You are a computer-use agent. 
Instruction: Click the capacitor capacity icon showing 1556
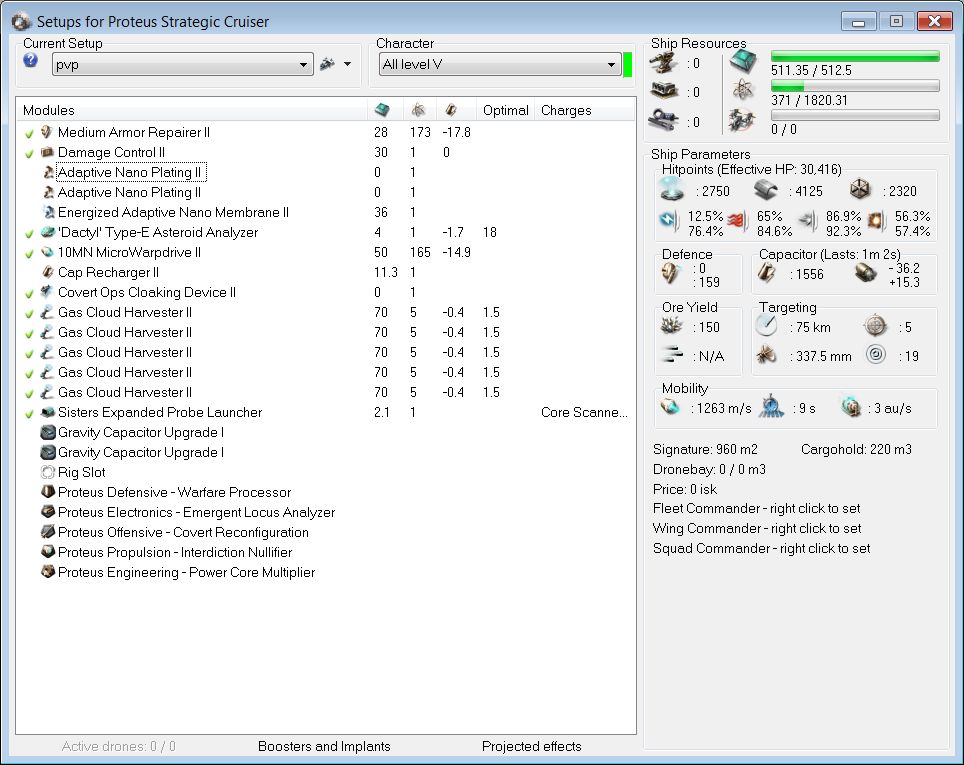click(x=765, y=272)
